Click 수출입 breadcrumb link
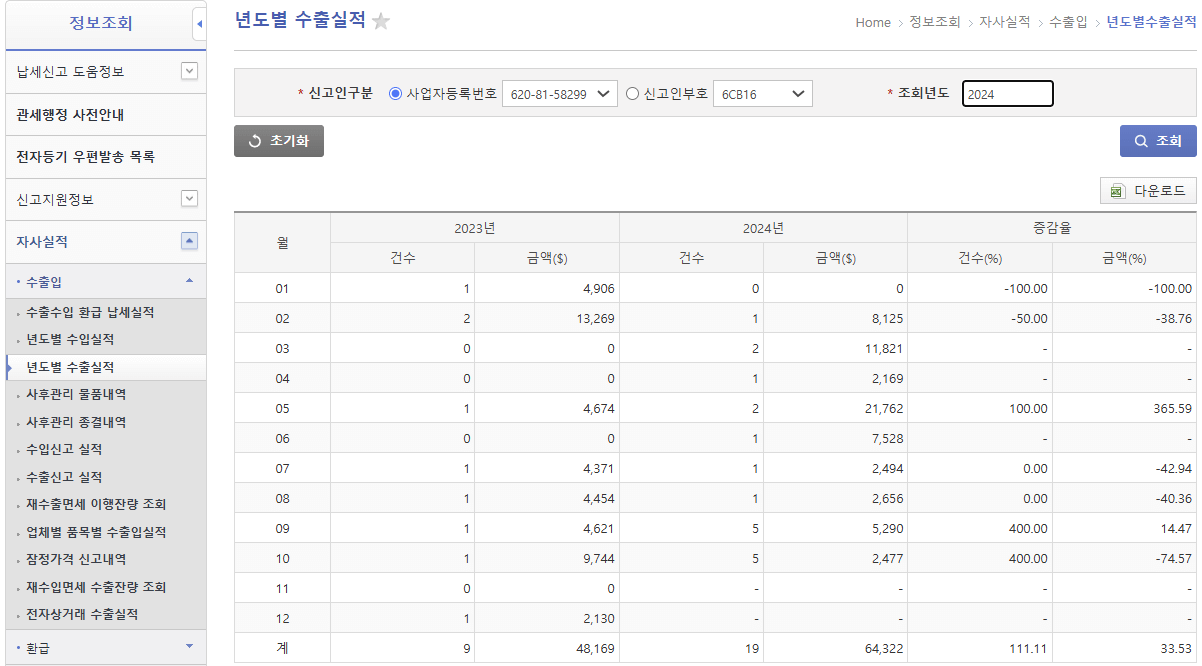This screenshot has width=1202, height=666. tap(1068, 22)
